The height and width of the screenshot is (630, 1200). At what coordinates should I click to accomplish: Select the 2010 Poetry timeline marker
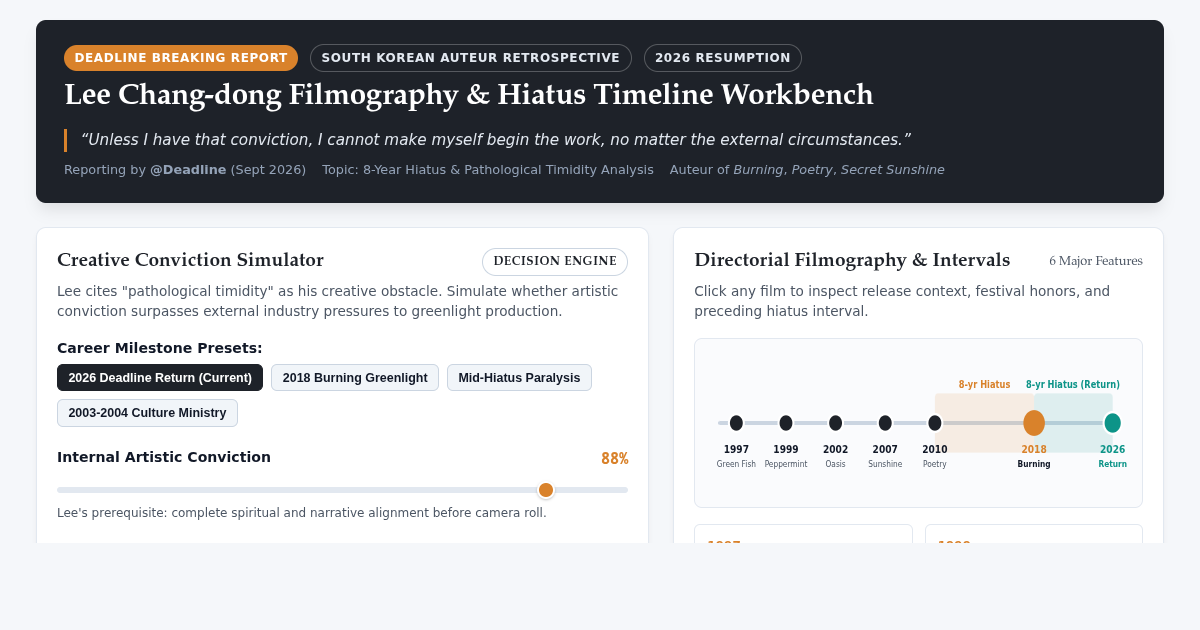click(x=935, y=423)
